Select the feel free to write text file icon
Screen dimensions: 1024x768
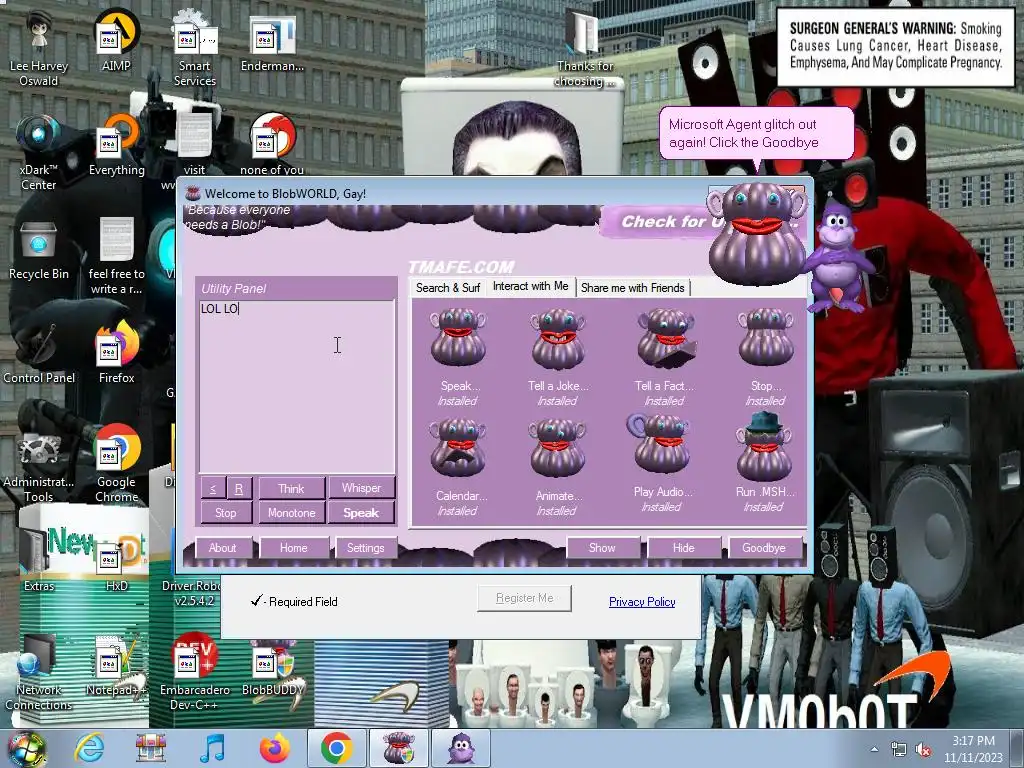tap(117, 256)
